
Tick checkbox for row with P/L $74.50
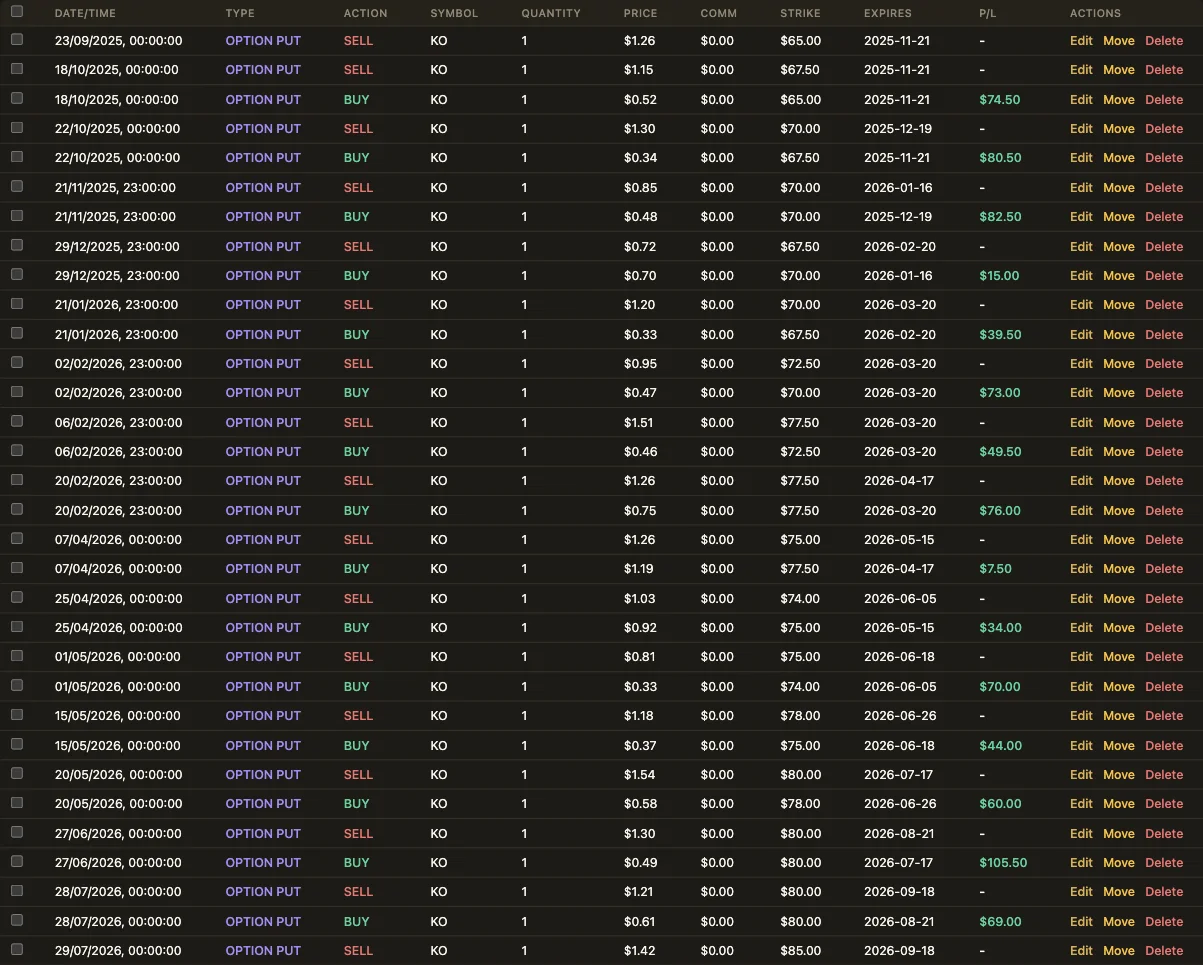point(17,99)
